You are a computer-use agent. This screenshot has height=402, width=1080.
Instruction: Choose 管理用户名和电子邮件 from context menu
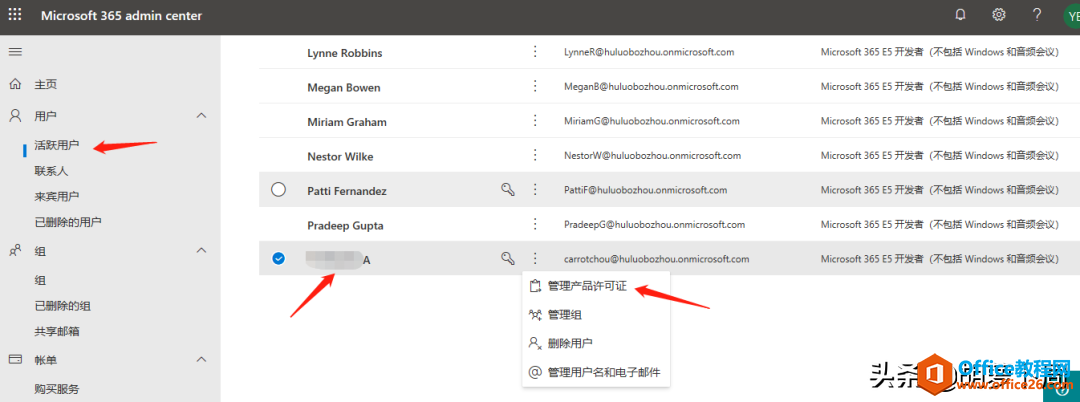point(604,372)
